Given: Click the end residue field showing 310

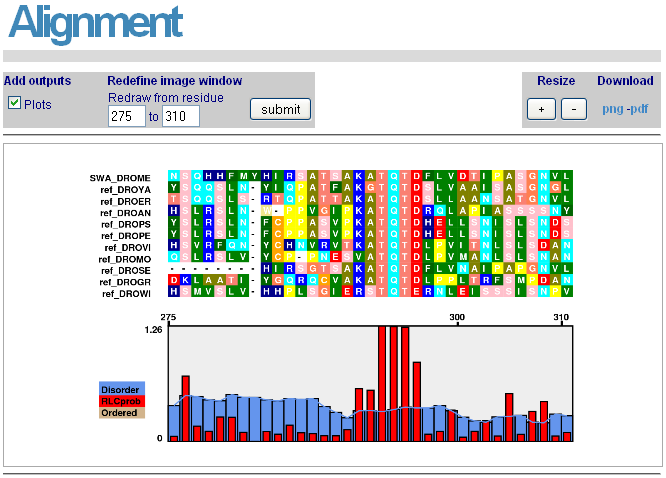Looking at the screenshot, I should 181,117.
